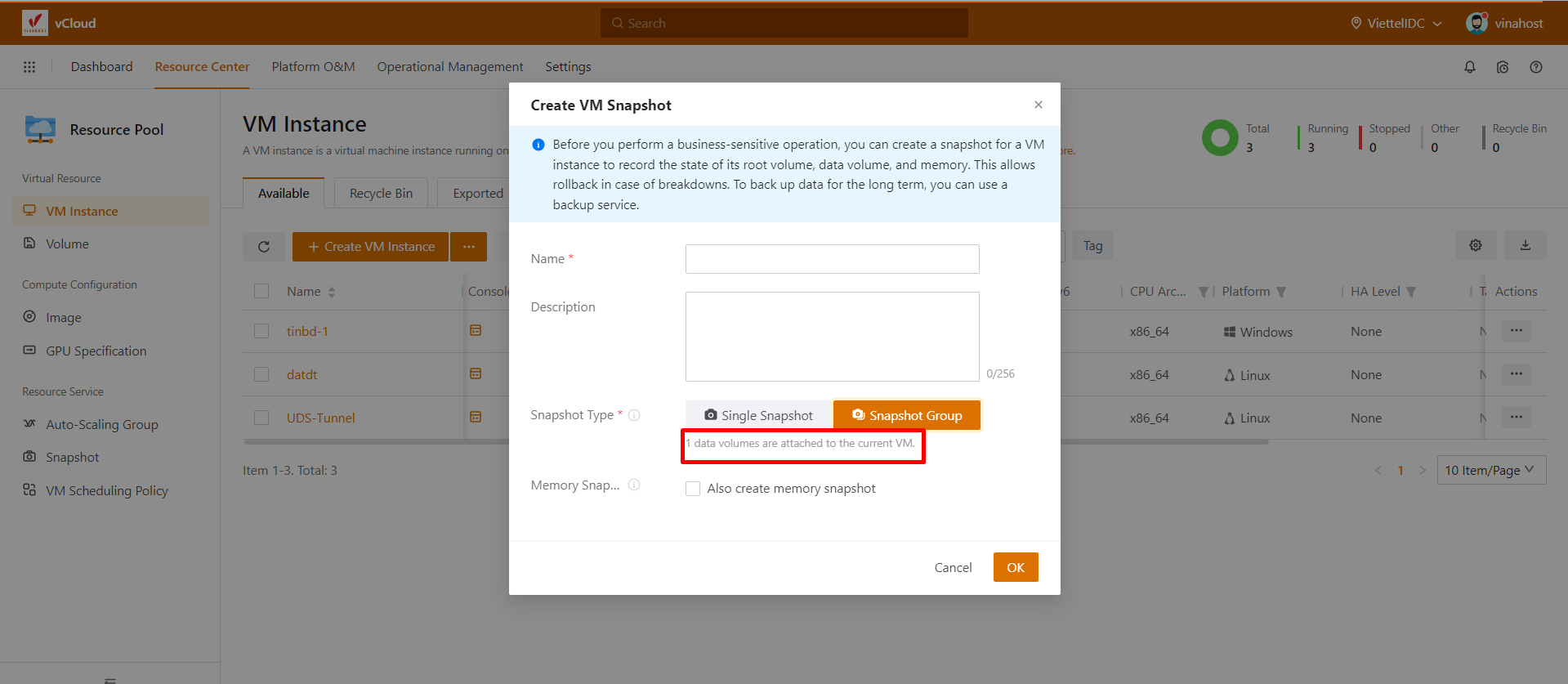Enable Also create memory snapshot checkbox

693,489
